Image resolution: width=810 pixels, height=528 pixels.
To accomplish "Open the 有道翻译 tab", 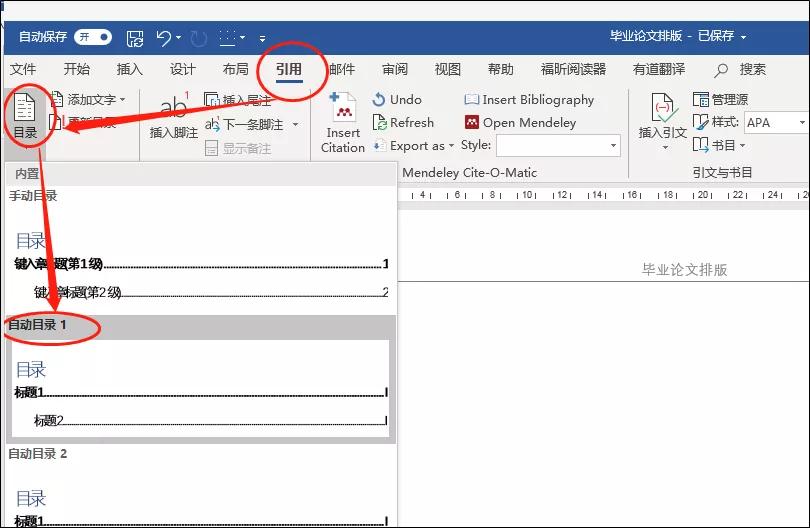I will coord(659,69).
